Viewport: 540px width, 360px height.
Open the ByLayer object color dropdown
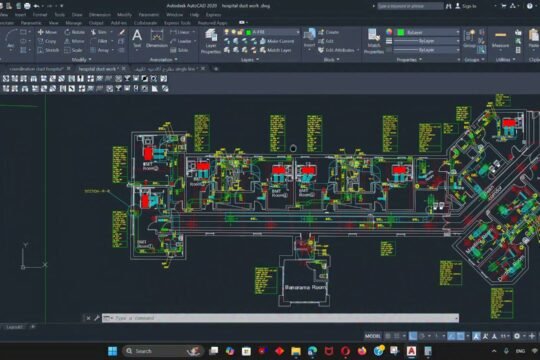[428, 32]
